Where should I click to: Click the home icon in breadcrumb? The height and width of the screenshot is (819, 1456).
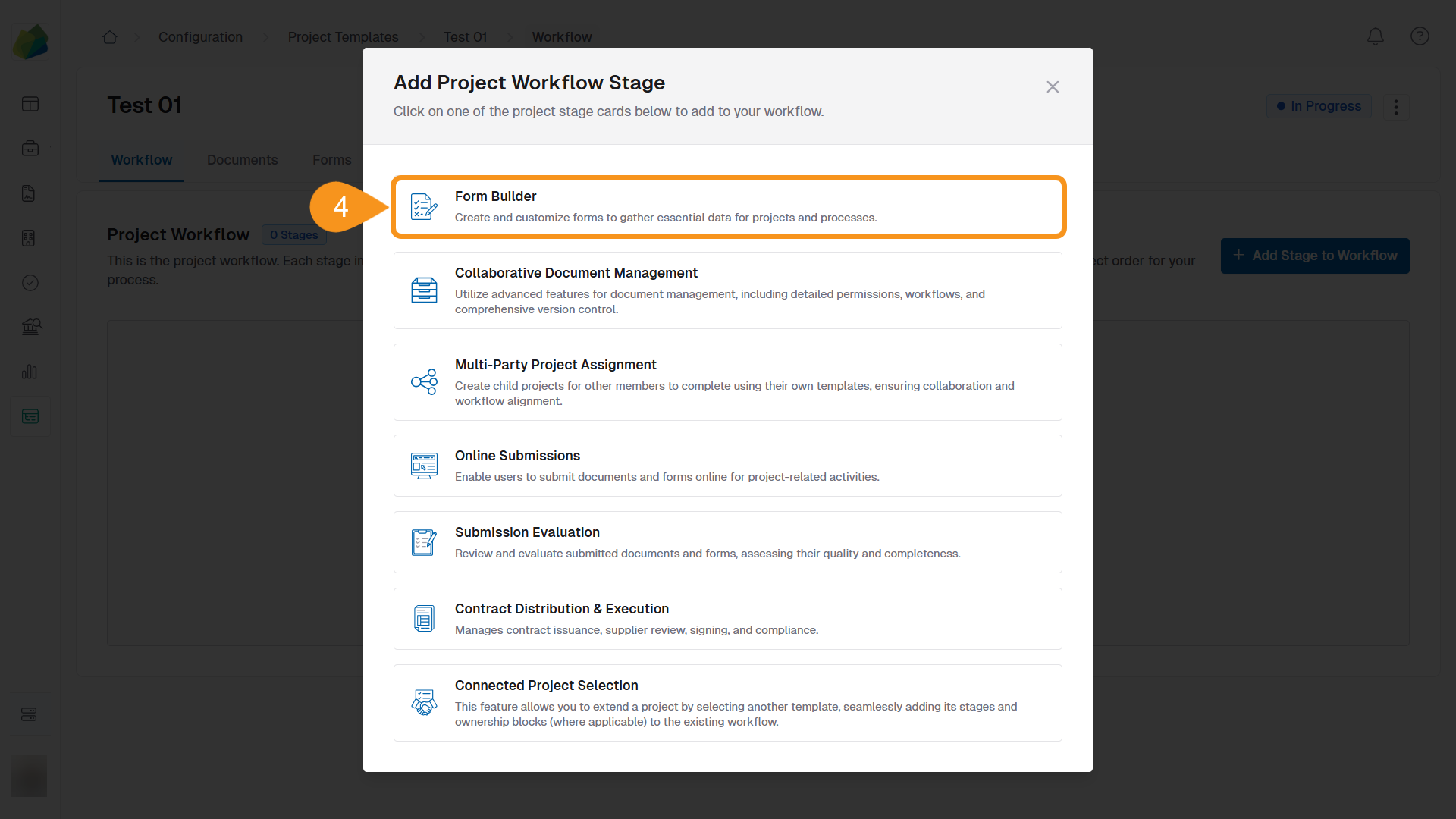tap(110, 37)
